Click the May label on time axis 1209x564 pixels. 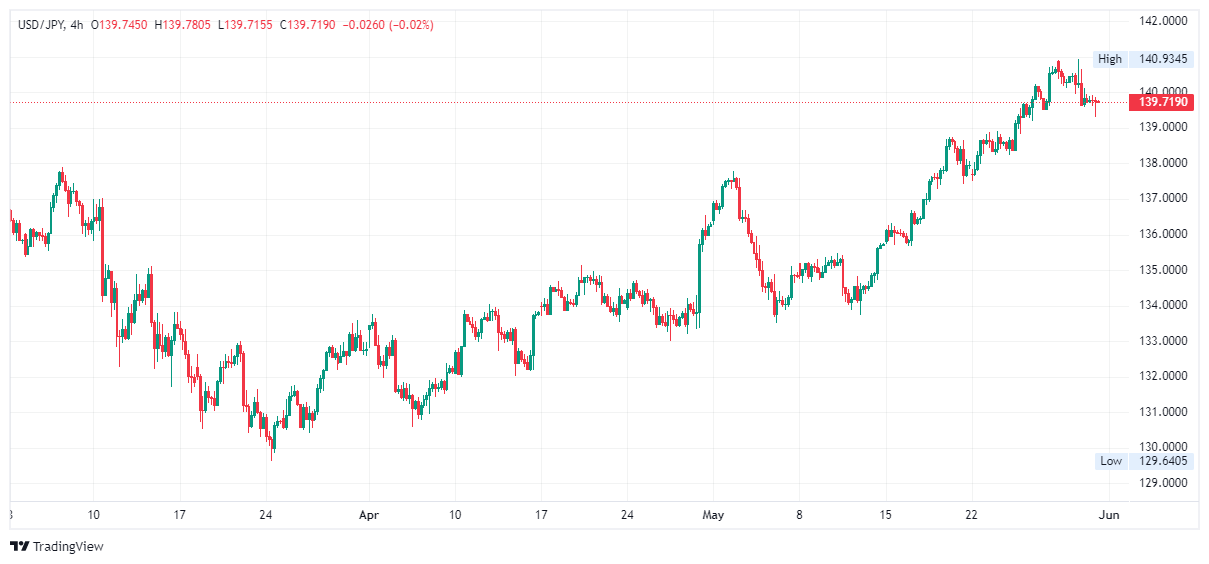(x=713, y=515)
